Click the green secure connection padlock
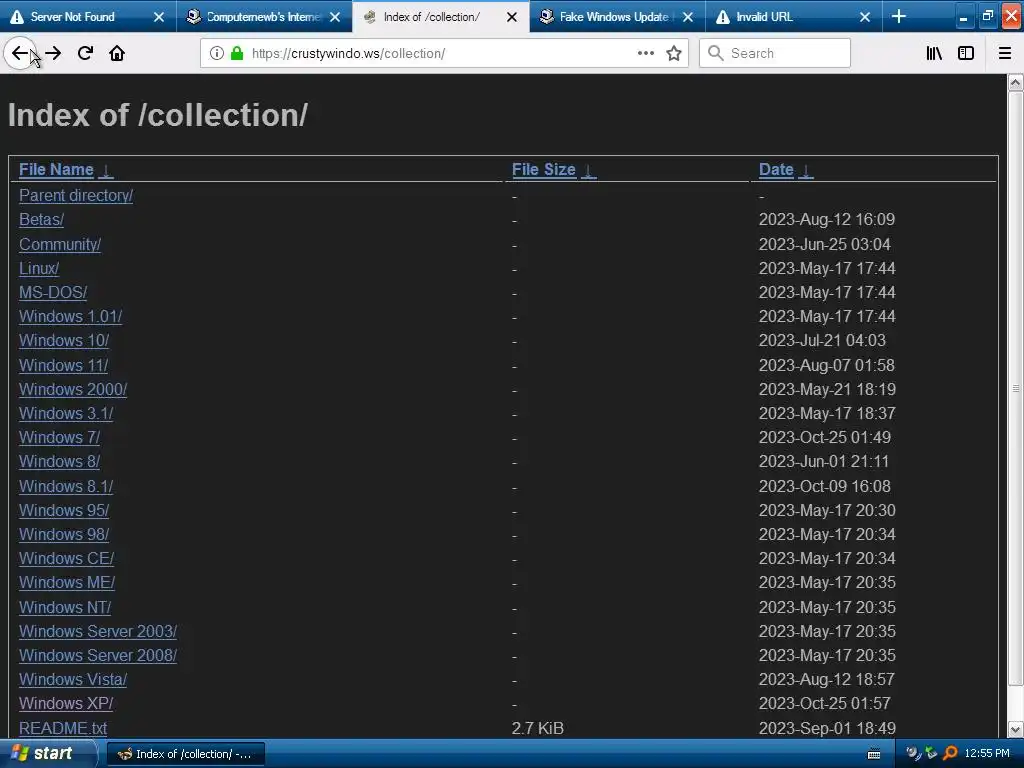1024x768 pixels. pyautogui.click(x=236, y=53)
